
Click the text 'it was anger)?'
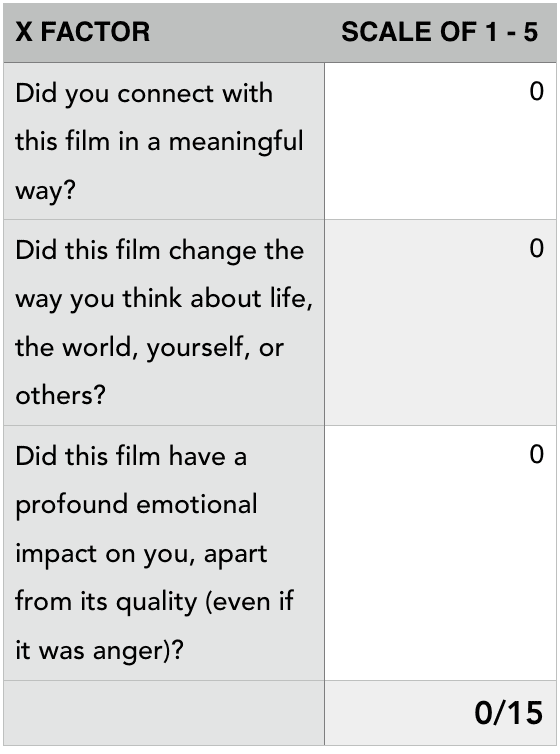(100, 651)
